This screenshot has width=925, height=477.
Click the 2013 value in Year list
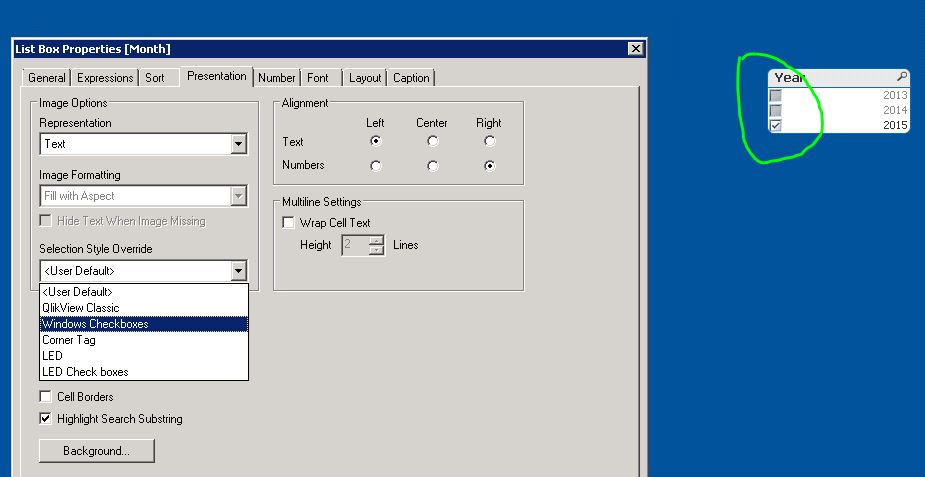895,95
